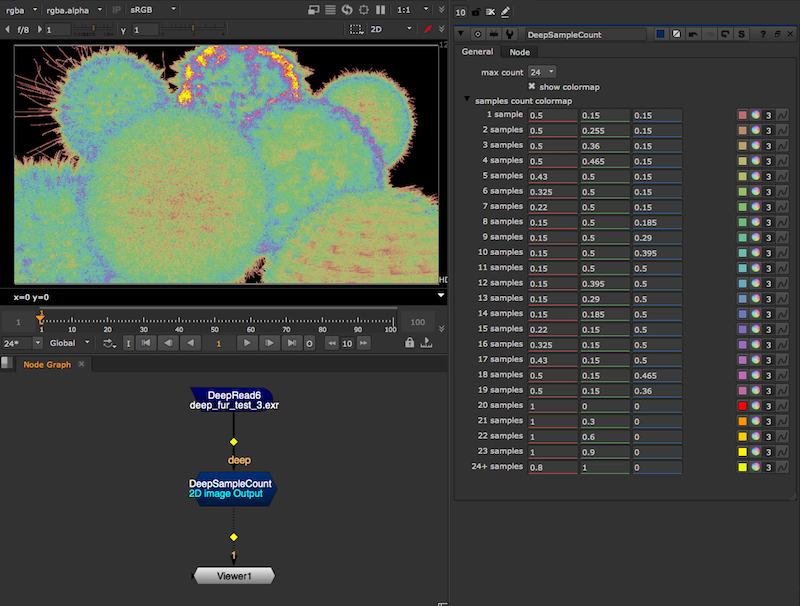
Task: Open the max count dropdown
Action: click(543, 72)
